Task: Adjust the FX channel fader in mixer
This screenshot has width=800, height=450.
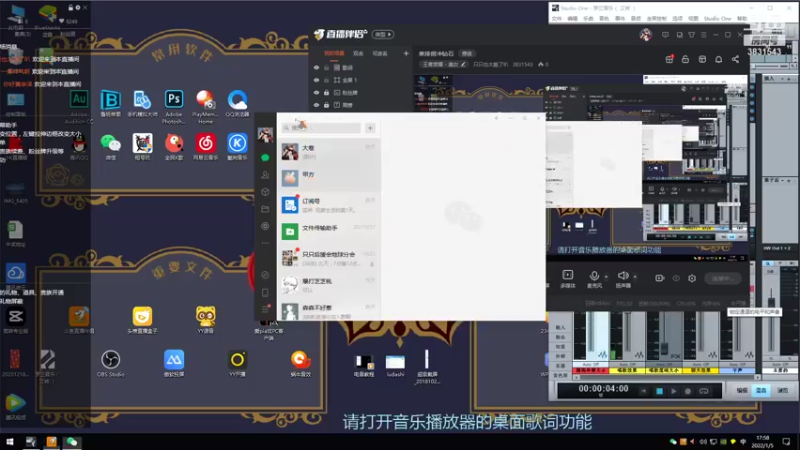Action: 664,349
